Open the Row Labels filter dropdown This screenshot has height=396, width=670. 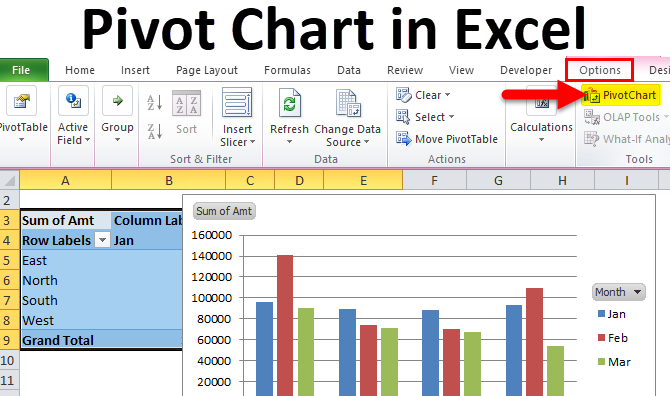click(102, 241)
